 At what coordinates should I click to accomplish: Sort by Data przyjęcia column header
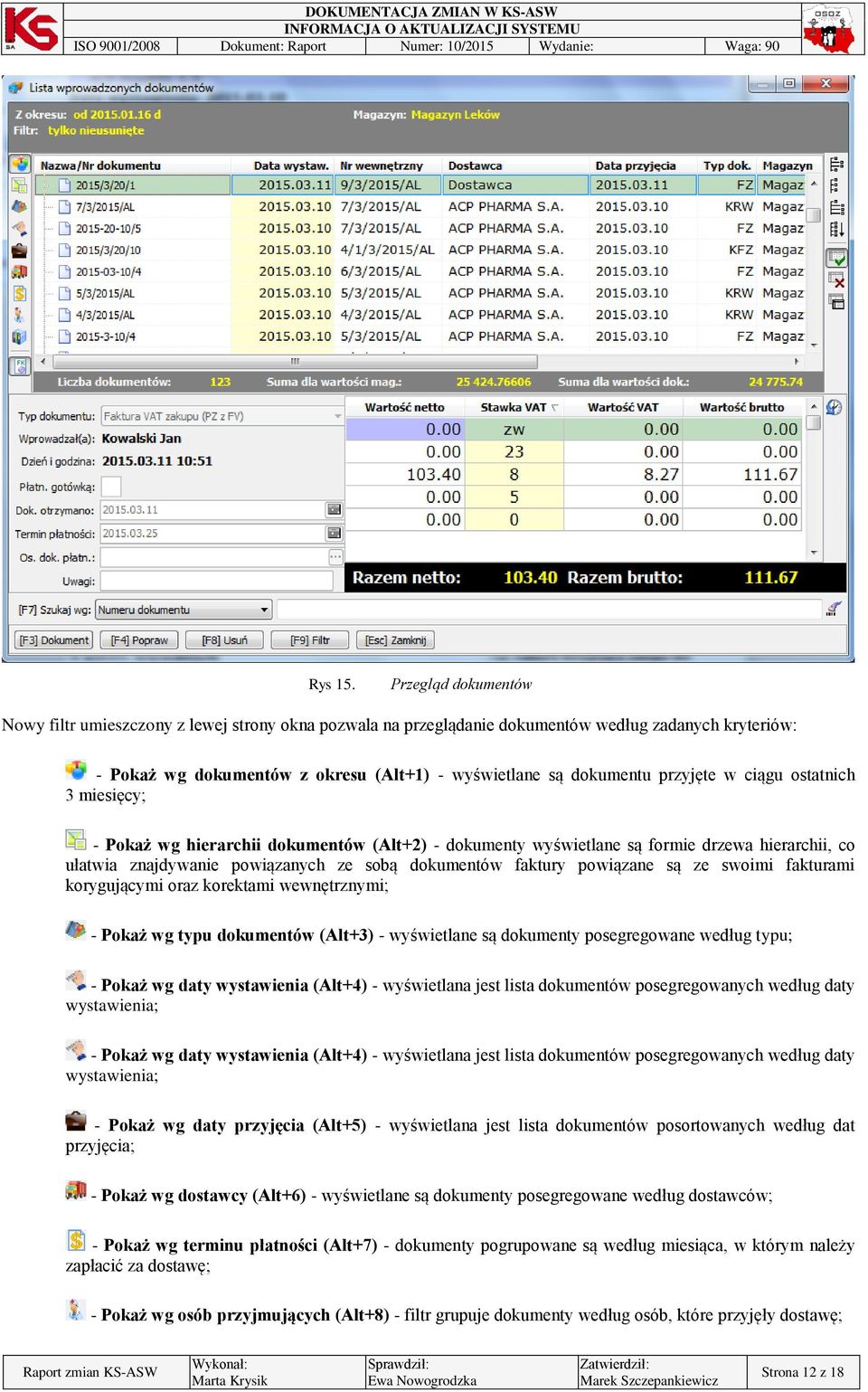[x=644, y=165]
